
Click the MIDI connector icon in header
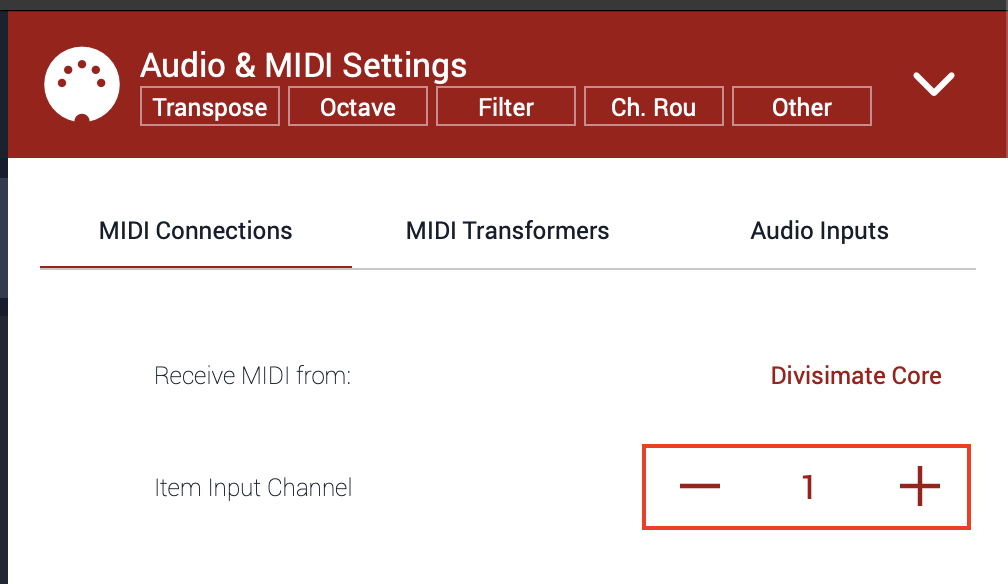(82, 84)
